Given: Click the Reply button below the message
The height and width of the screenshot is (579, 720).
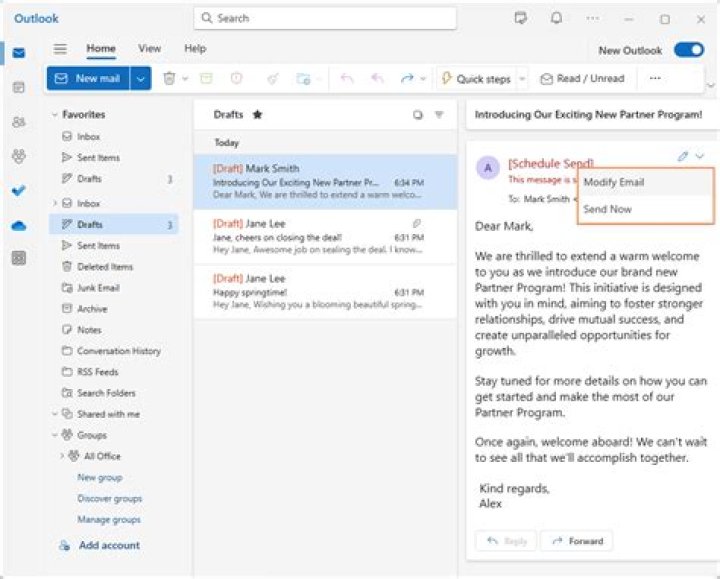Looking at the screenshot, I should 506,541.
